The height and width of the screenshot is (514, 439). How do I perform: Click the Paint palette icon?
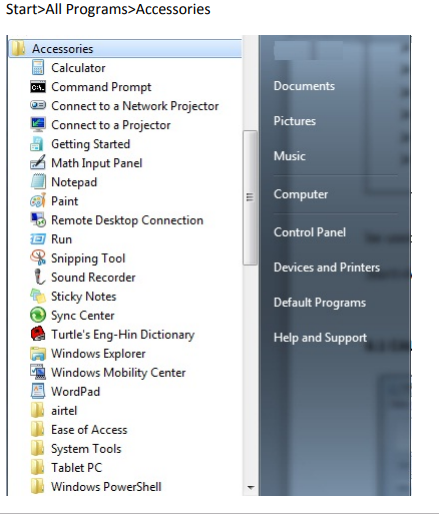point(38,201)
